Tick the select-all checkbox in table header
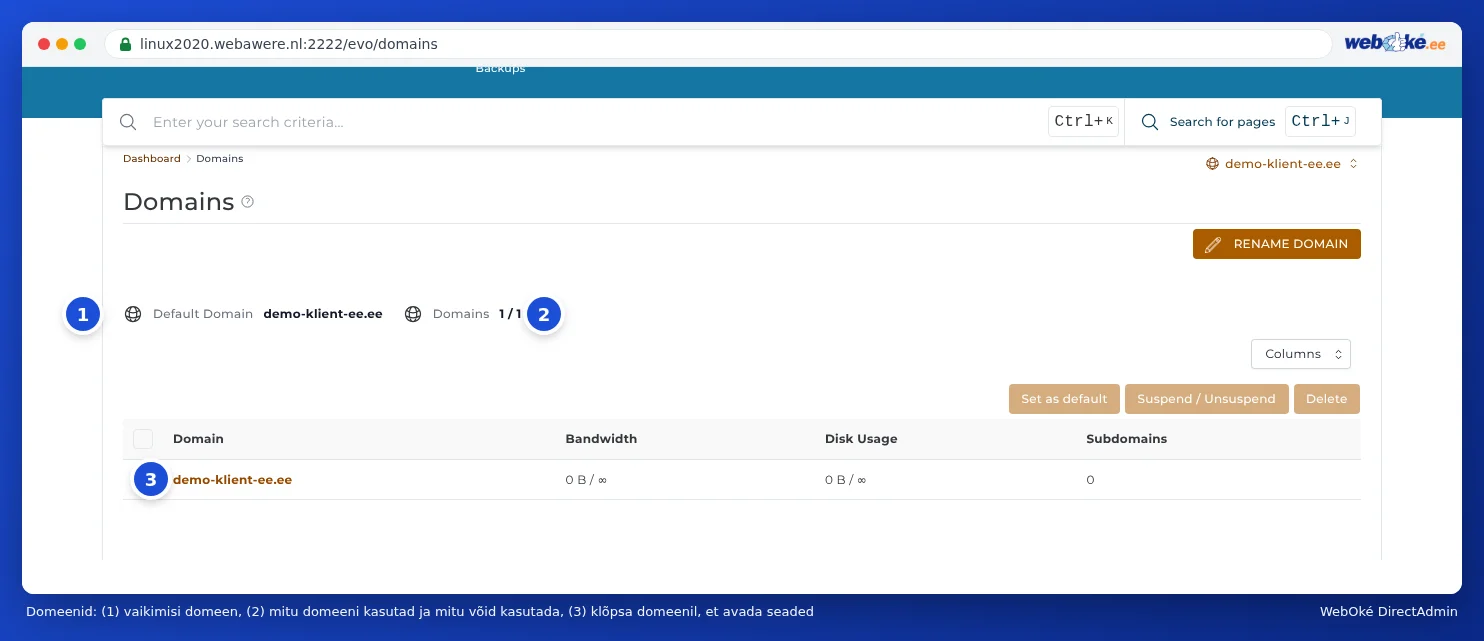The height and width of the screenshot is (641, 1484). (143, 439)
